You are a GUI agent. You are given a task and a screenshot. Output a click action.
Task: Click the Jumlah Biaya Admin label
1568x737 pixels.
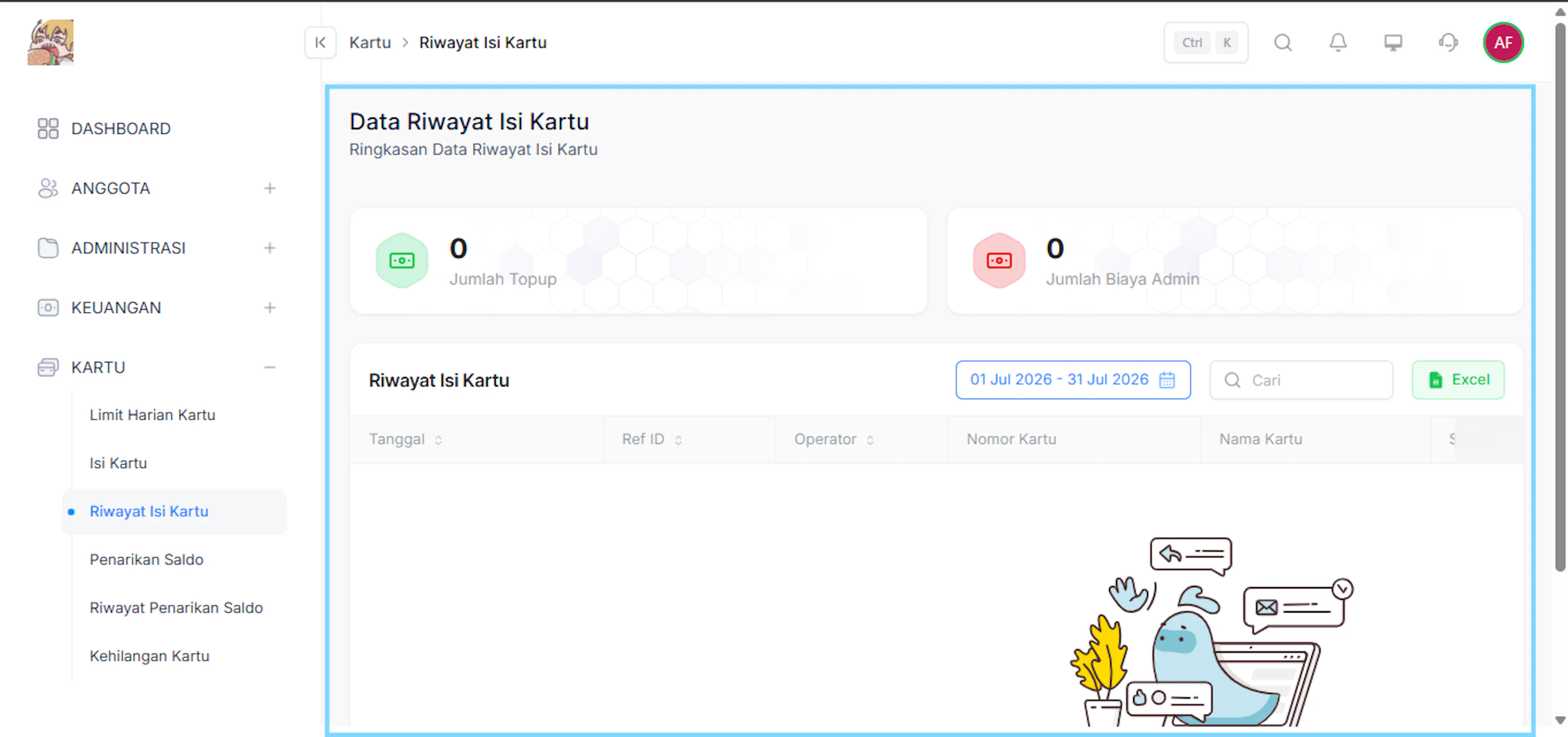[1123, 279]
